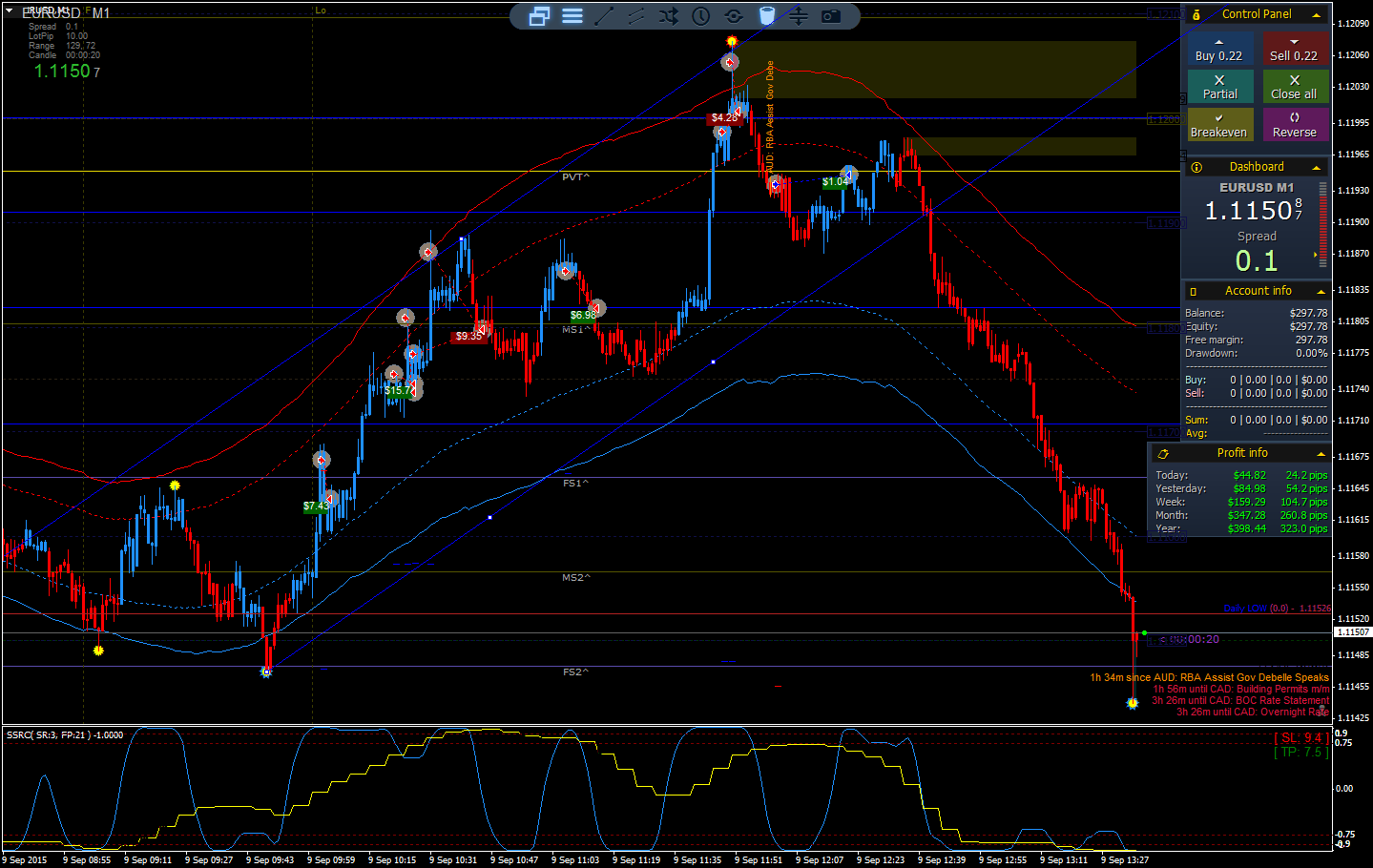Click the shuffle arrows toolbar icon

point(669,16)
